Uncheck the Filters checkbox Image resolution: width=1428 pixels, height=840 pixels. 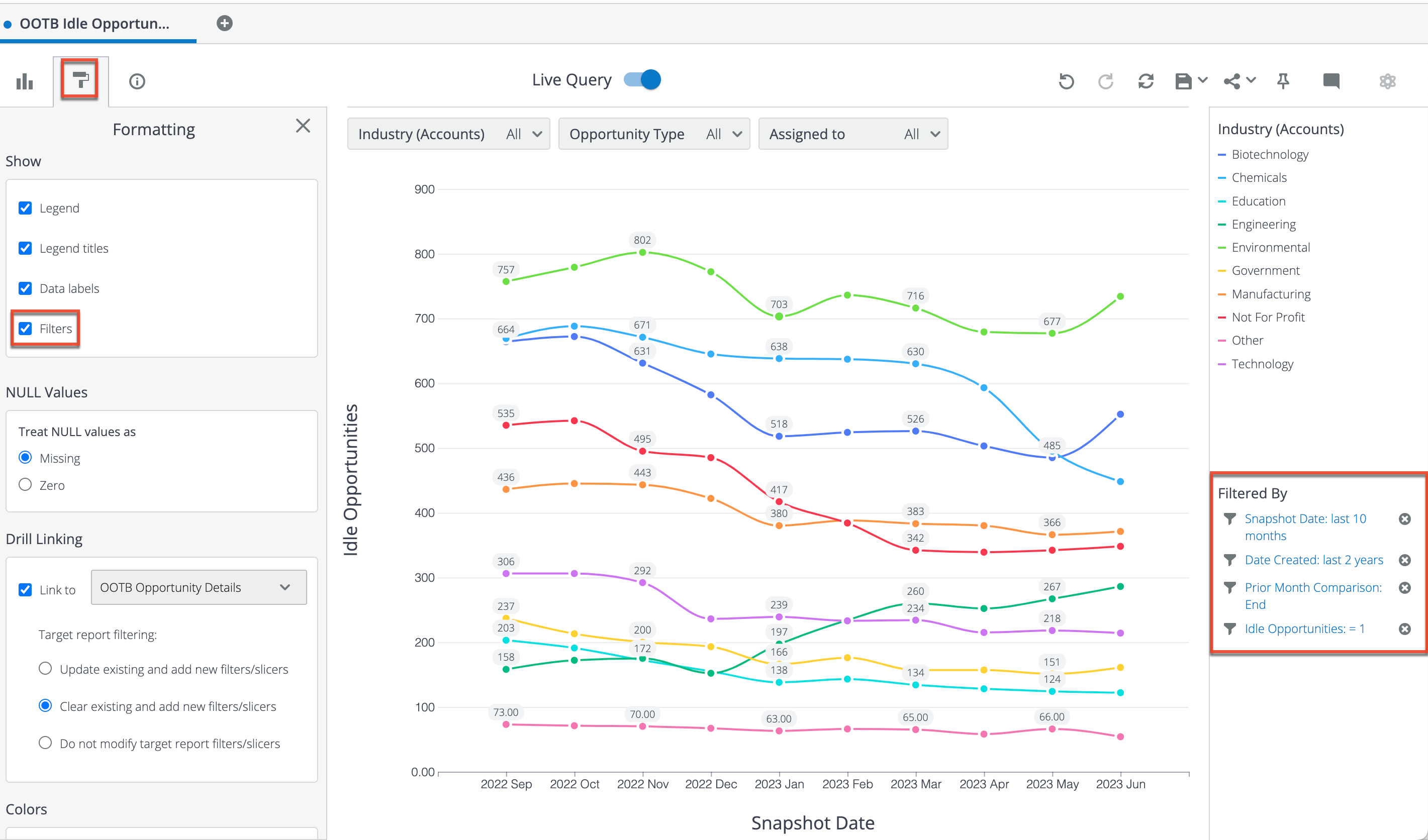[26, 329]
